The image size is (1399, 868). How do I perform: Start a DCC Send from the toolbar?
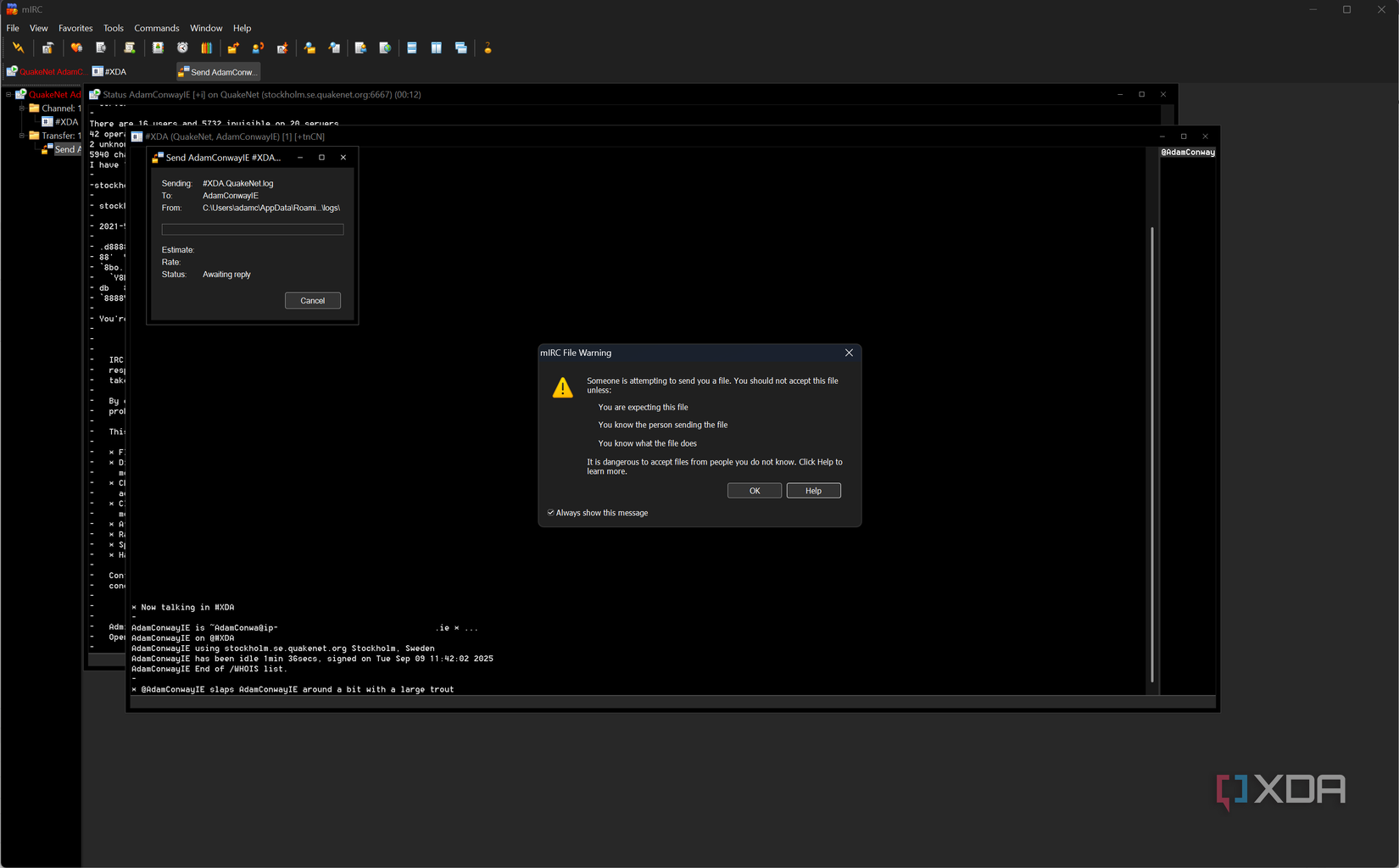[233, 47]
